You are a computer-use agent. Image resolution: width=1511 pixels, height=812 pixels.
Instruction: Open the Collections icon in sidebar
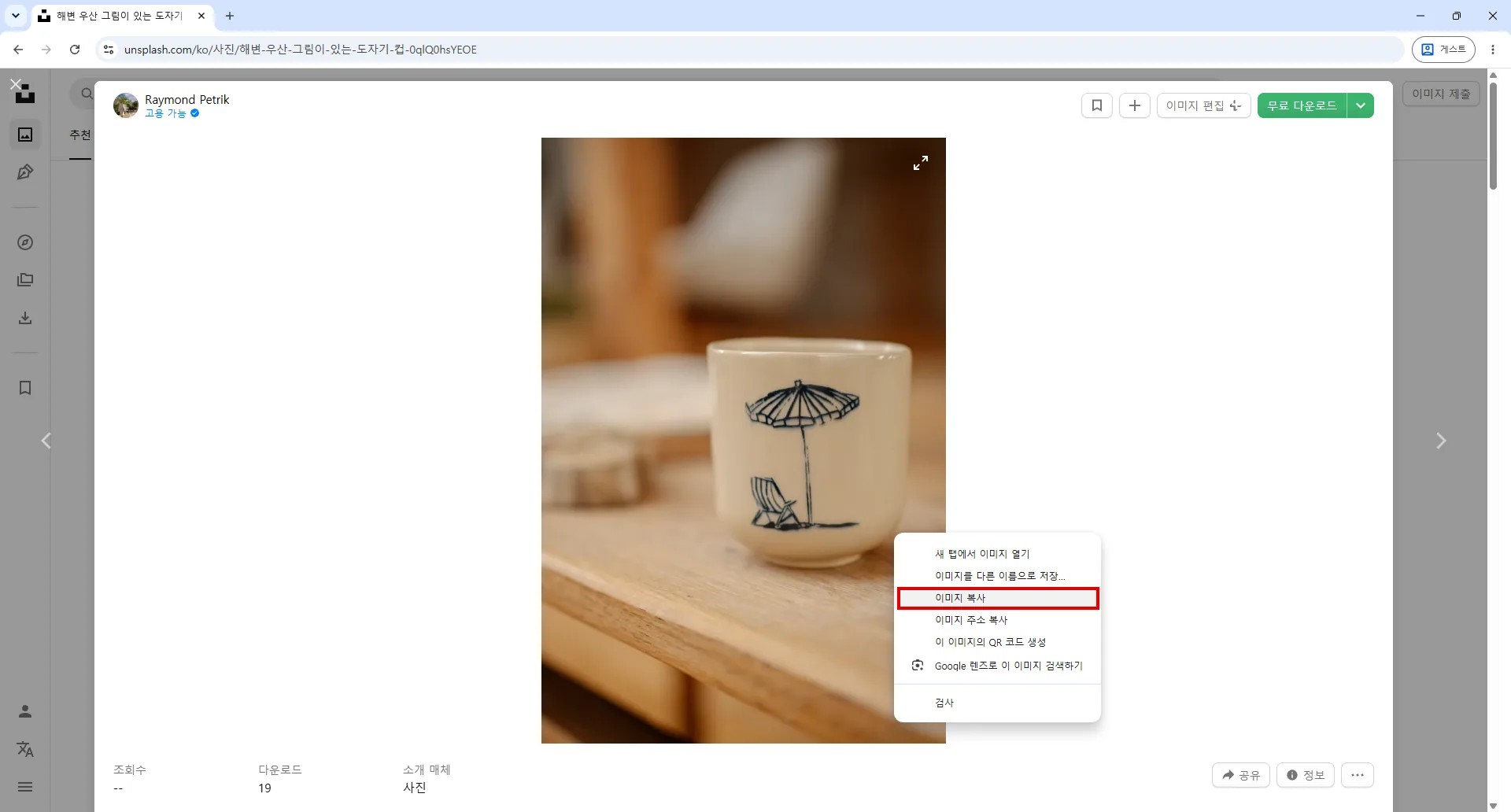[x=25, y=280]
